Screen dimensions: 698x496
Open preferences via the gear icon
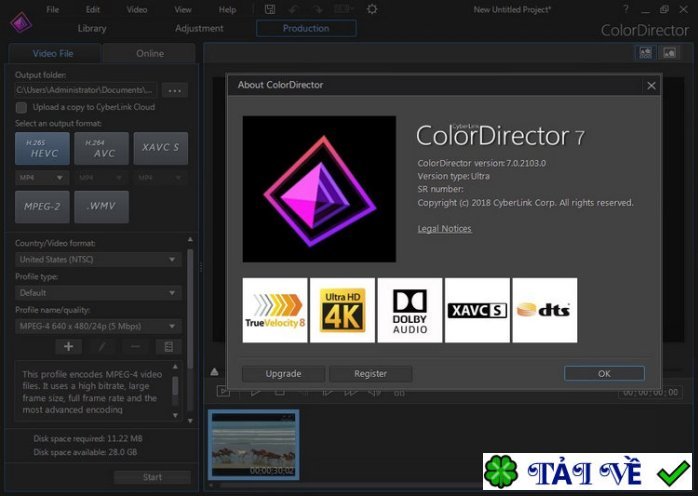click(372, 9)
